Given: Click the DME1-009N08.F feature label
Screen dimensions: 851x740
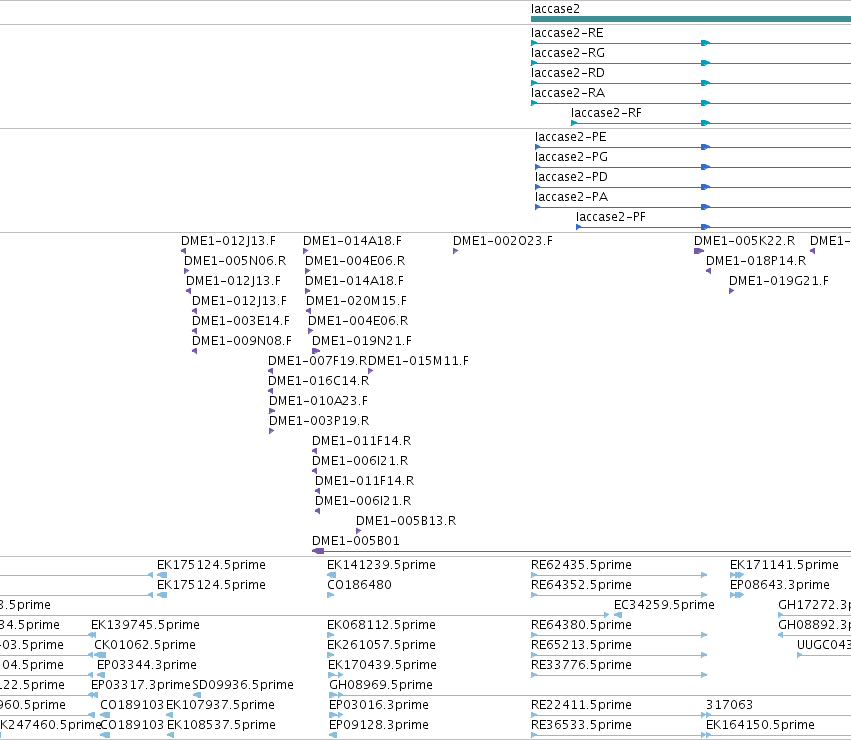Looking at the screenshot, I should [x=242, y=341].
